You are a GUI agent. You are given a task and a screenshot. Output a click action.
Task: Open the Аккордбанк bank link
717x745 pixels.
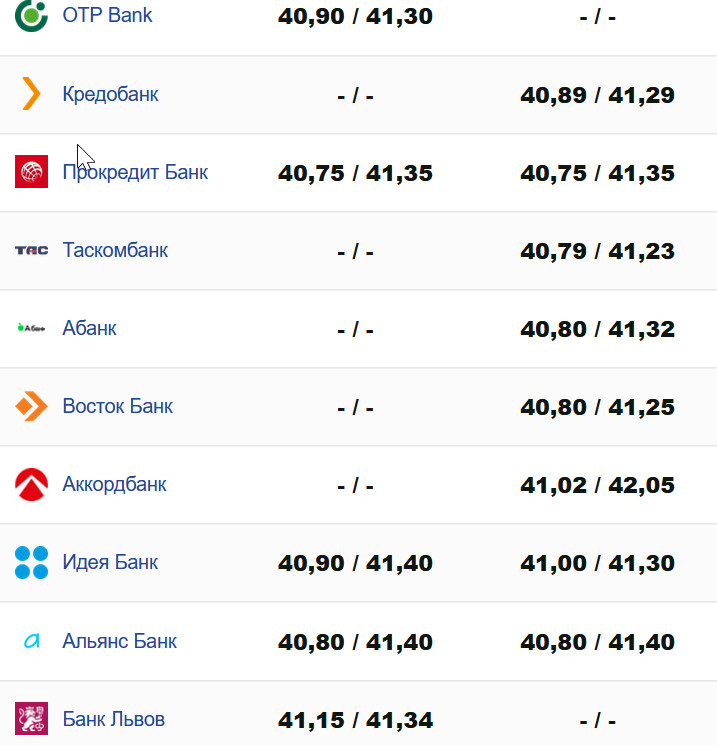coord(114,484)
